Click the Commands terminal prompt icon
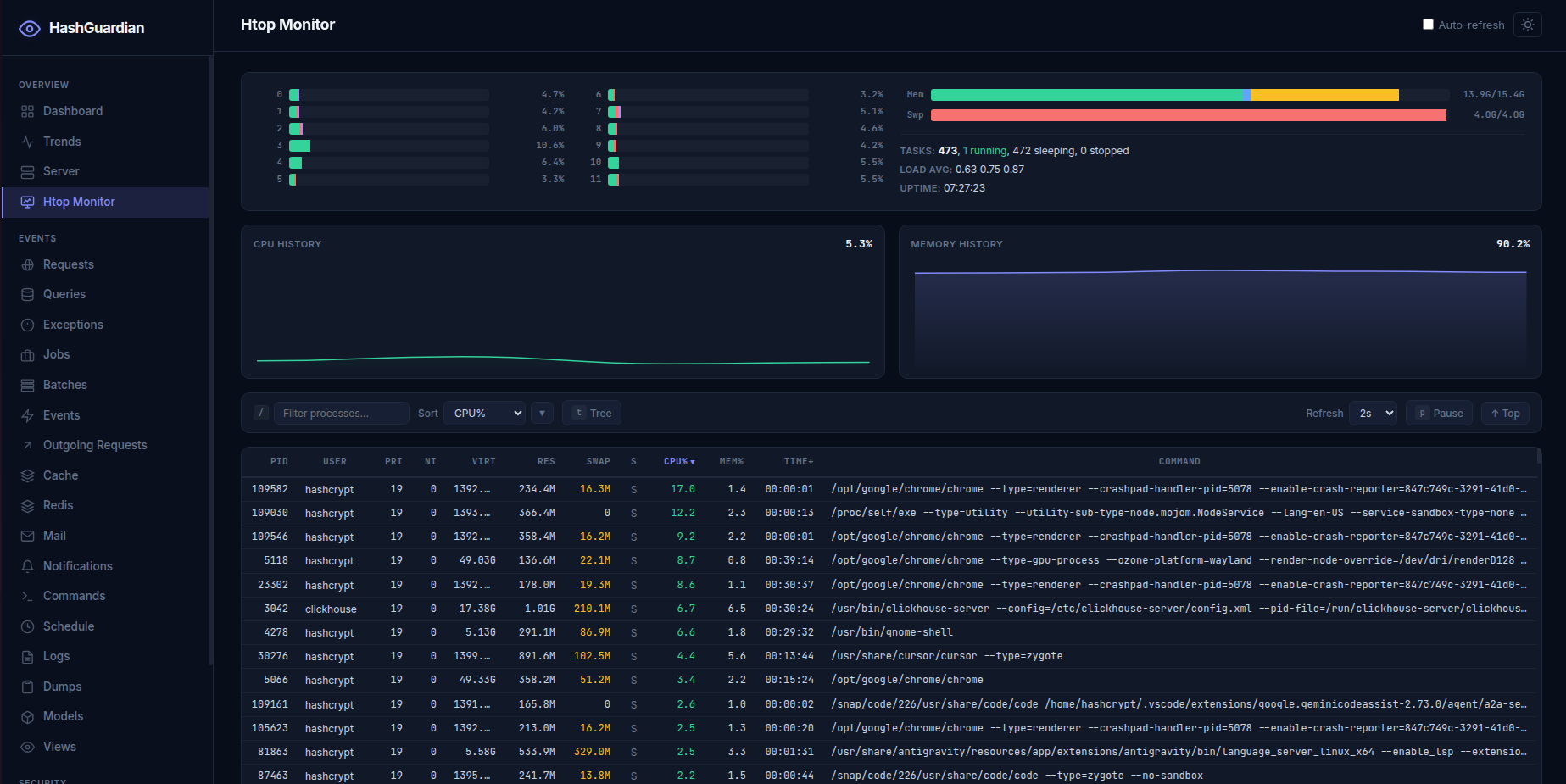This screenshot has width=1566, height=784. [x=27, y=596]
